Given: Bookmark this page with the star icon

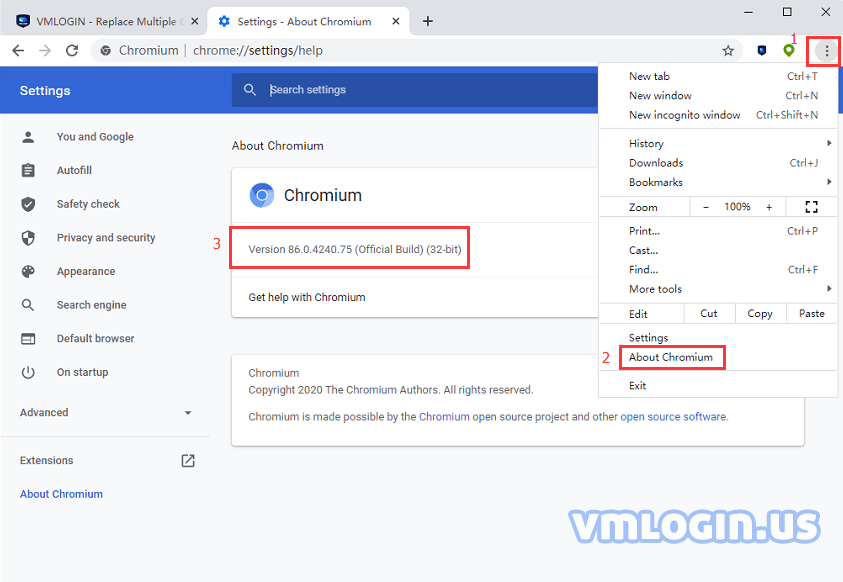Looking at the screenshot, I should 728,51.
